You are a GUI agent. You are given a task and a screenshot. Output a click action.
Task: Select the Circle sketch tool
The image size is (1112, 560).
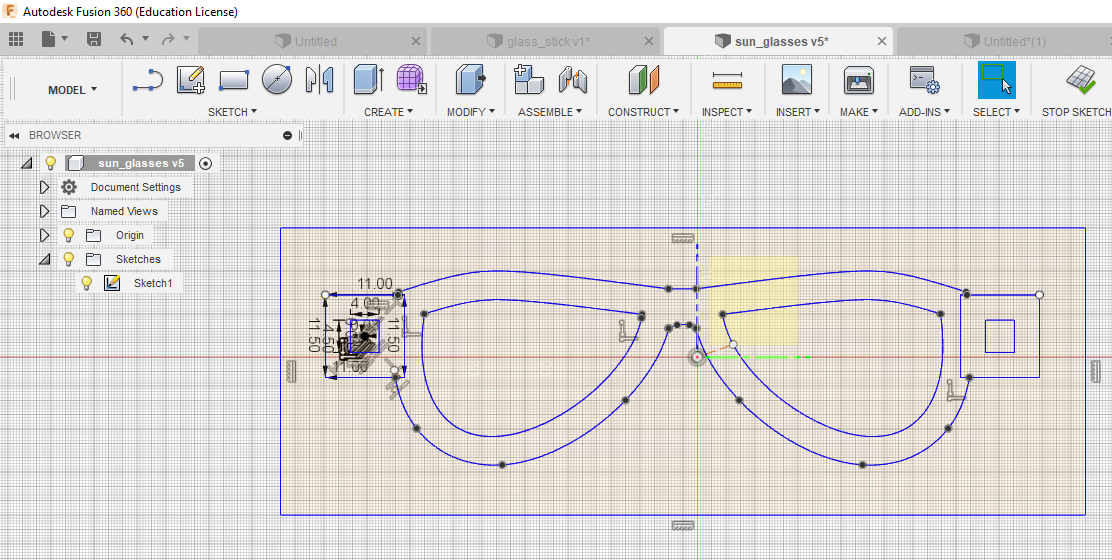277,79
